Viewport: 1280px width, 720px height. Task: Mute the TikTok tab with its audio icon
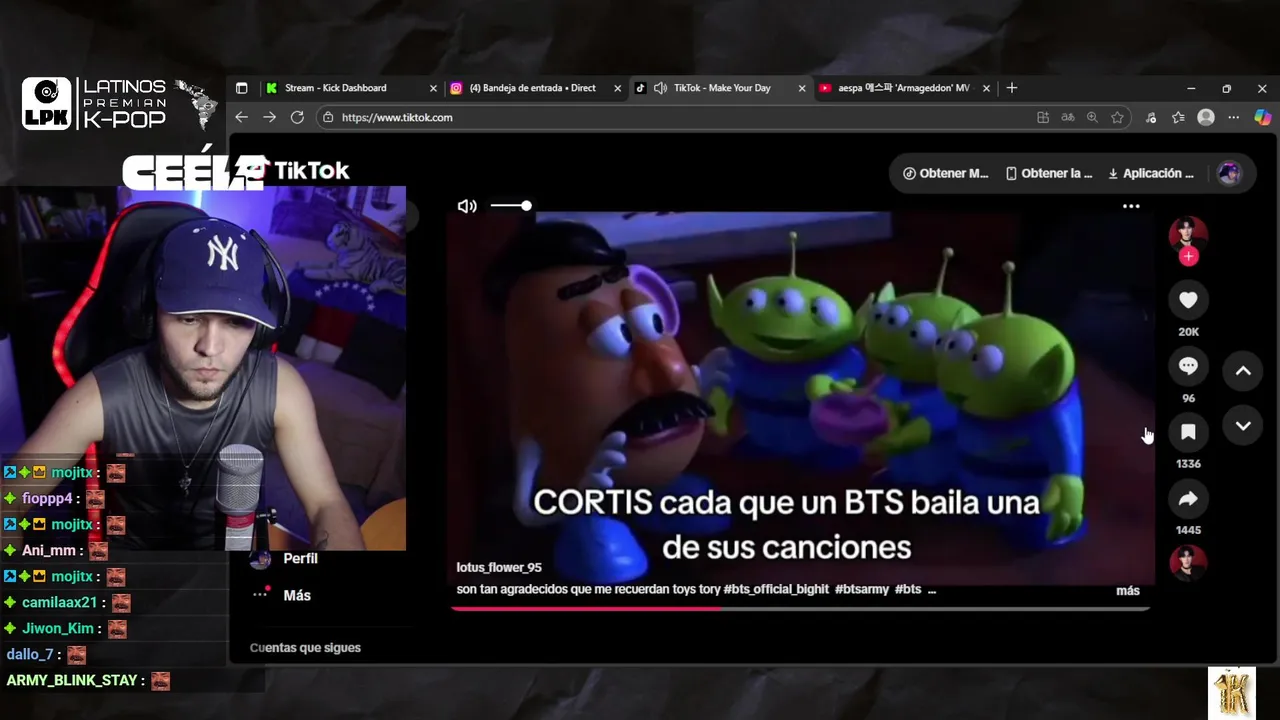pos(660,88)
